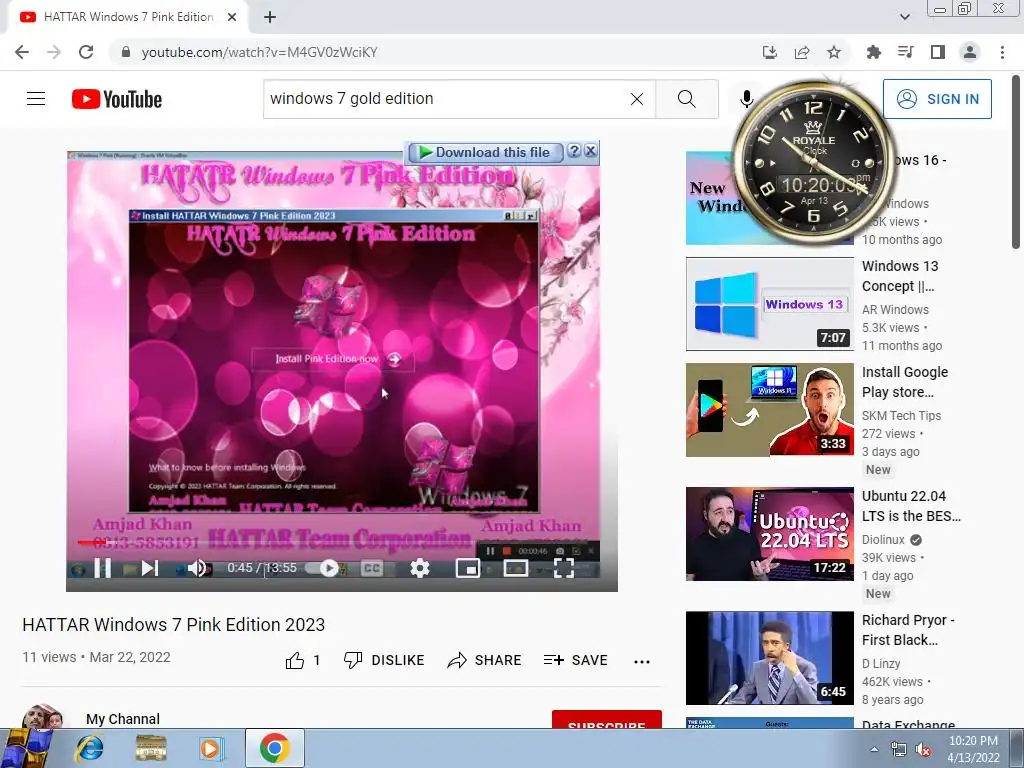Open Windows Media Player from taskbar
The height and width of the screenshot is (768, 1024).
[211, 748]
